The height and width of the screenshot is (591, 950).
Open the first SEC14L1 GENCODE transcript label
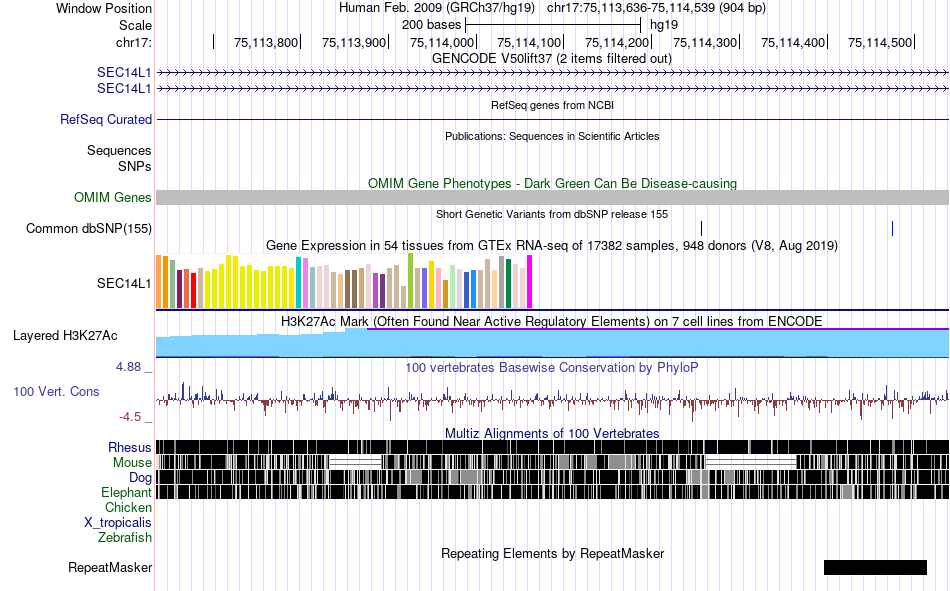pyautogui.click(x=124, y=72)
